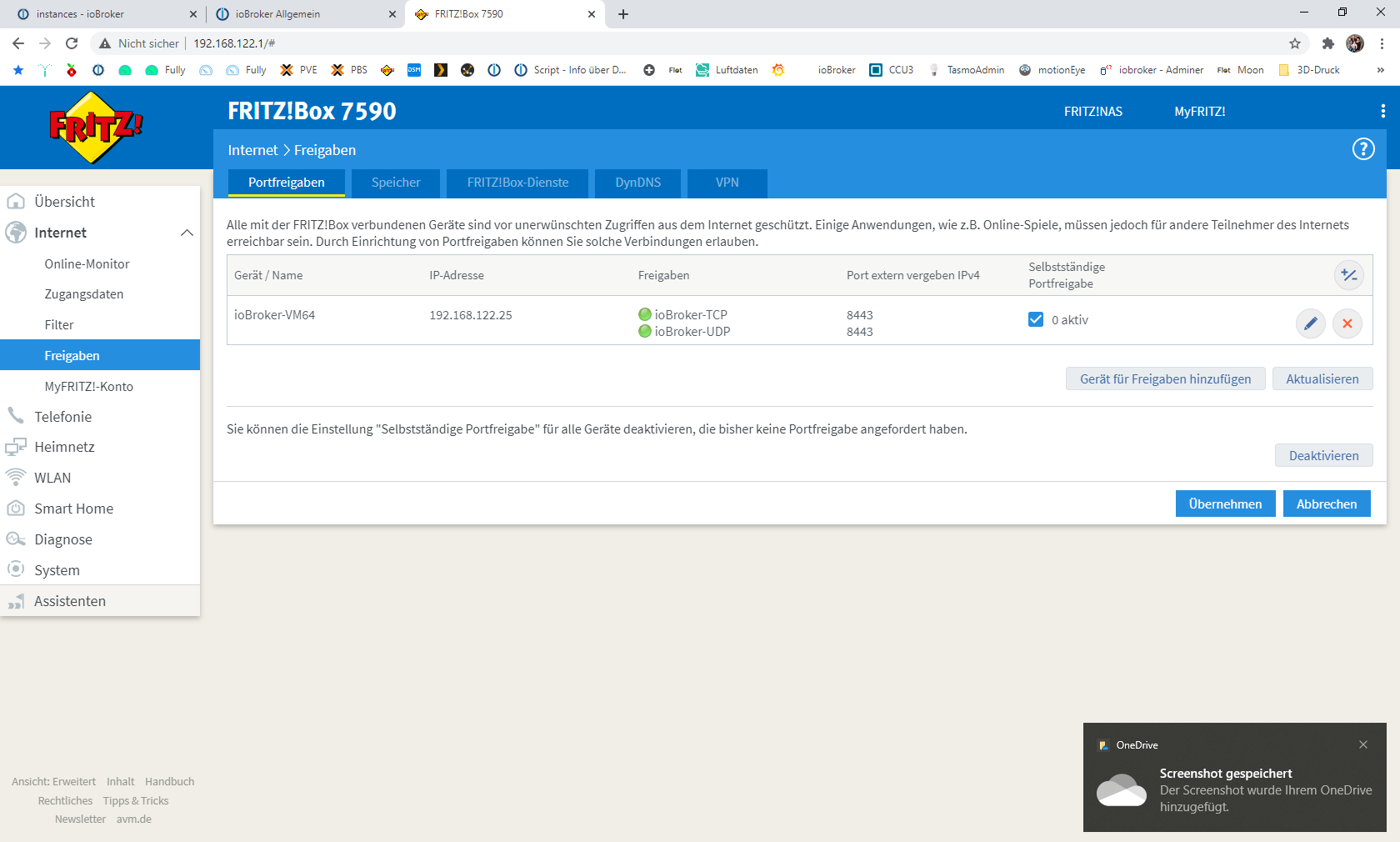Click the FRITZ! logo
This screenshot has width=1400, height=842.
click(x=96, y=128)
